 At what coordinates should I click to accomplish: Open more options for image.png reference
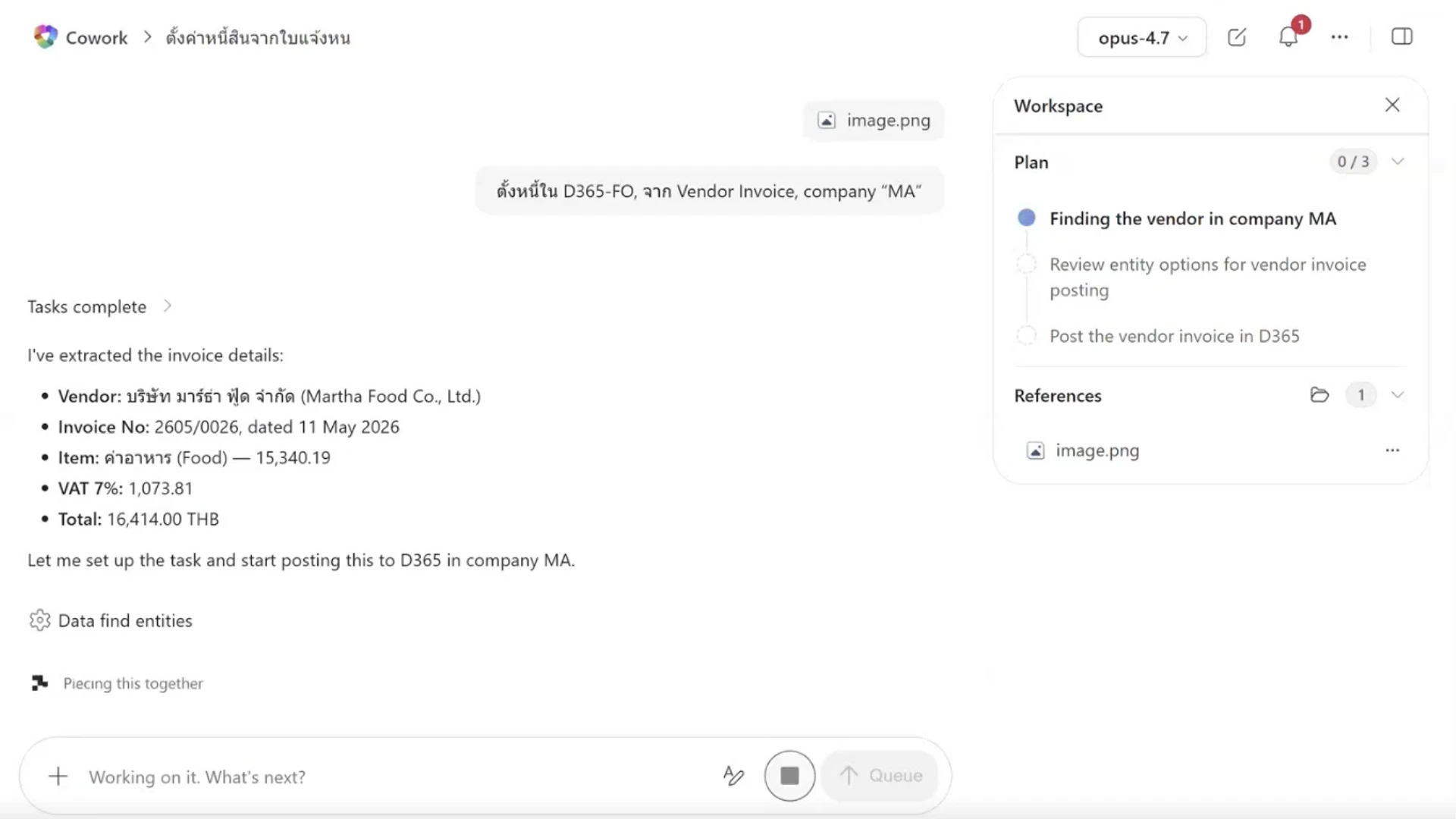pos(1392,450)
